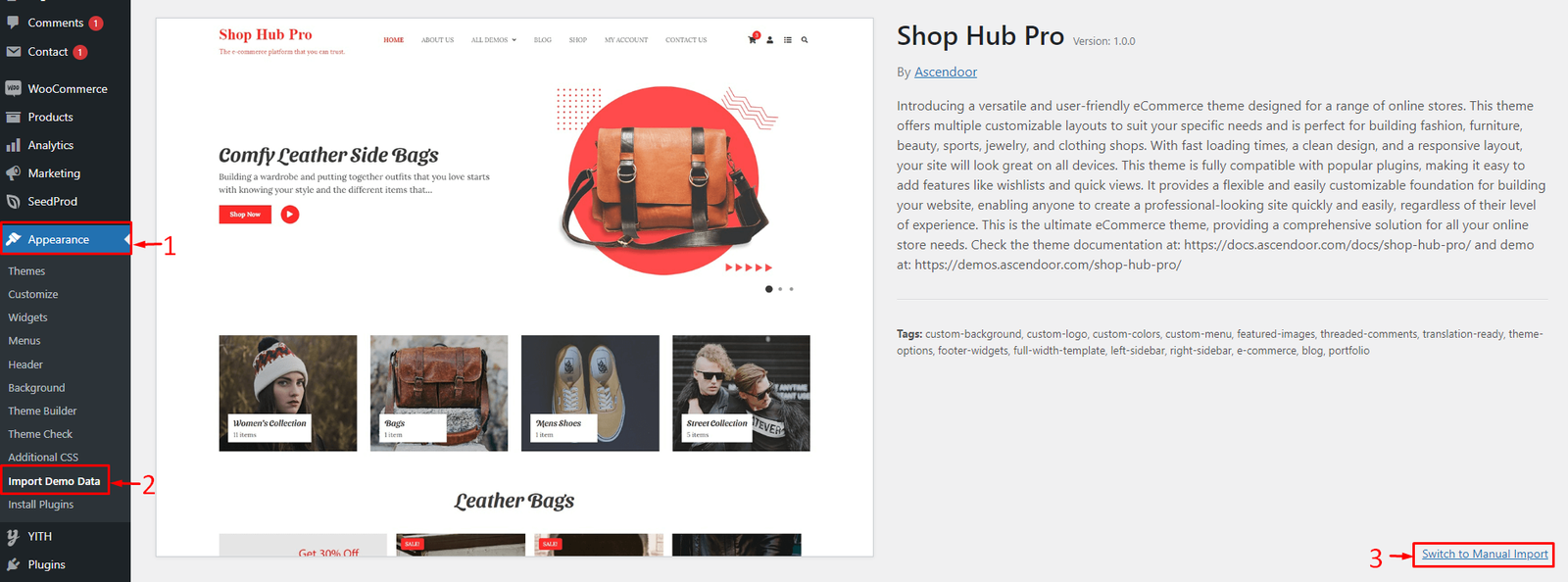Open the Theme Builder submenu item
This screenshot has width=1568, height=582.
(42, 412)
